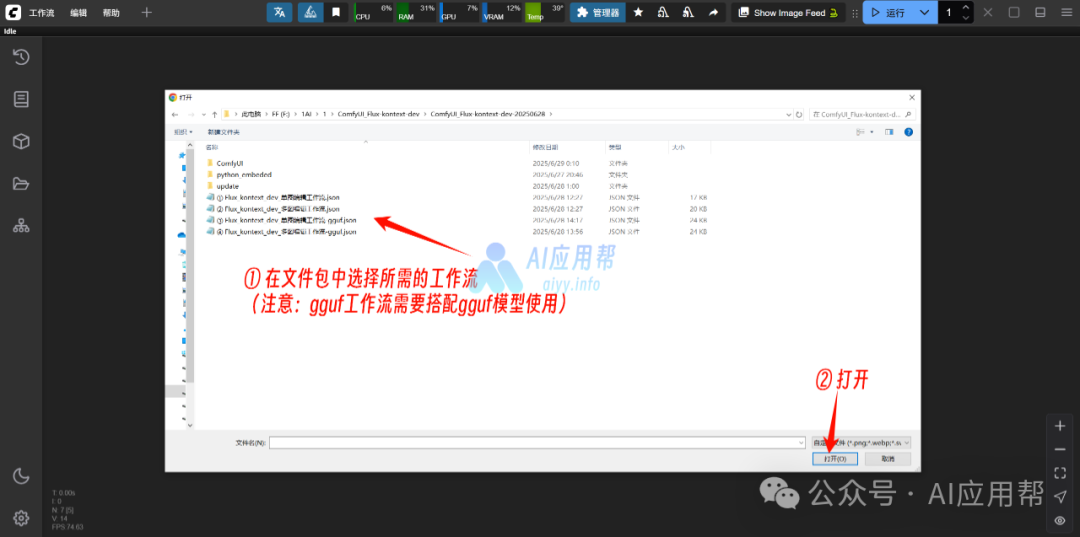Click the Temp monitor indicator
The height and width of the screenshot is (537, 1080).
(x=544, y=12)
